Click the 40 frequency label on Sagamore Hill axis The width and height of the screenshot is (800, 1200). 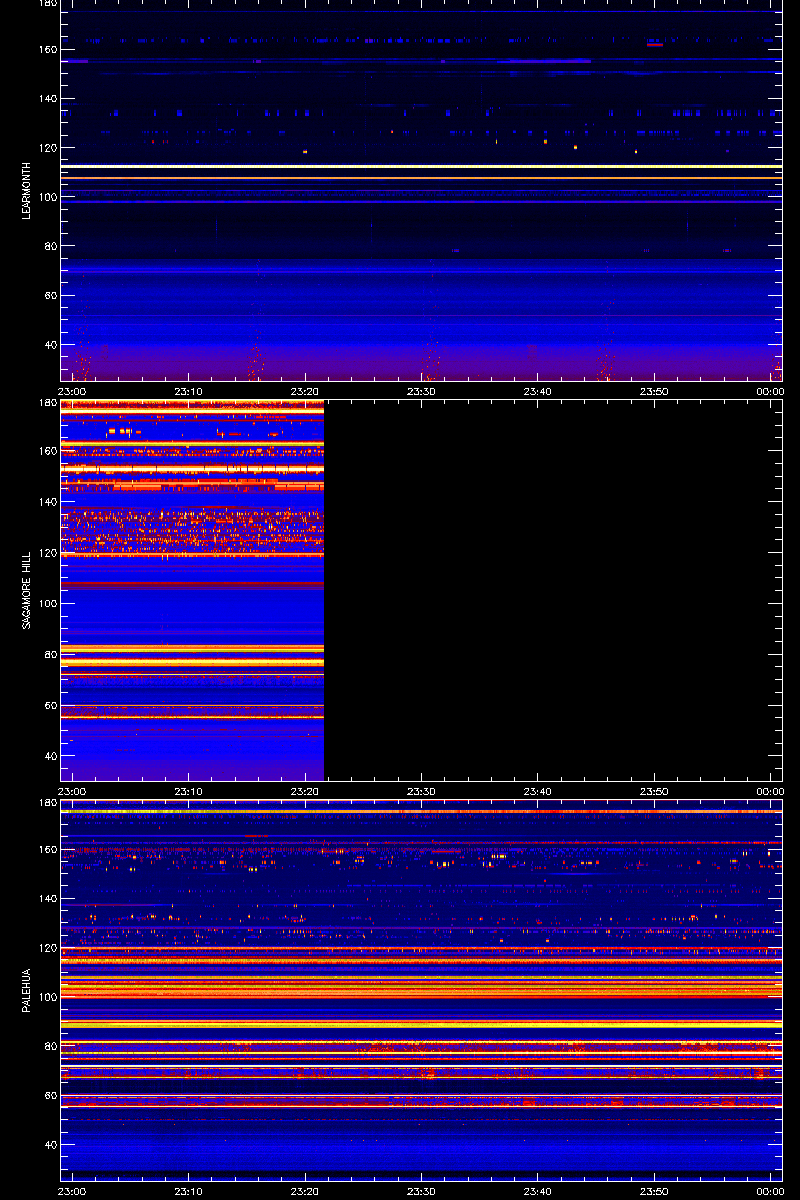[x=51, y=757]
